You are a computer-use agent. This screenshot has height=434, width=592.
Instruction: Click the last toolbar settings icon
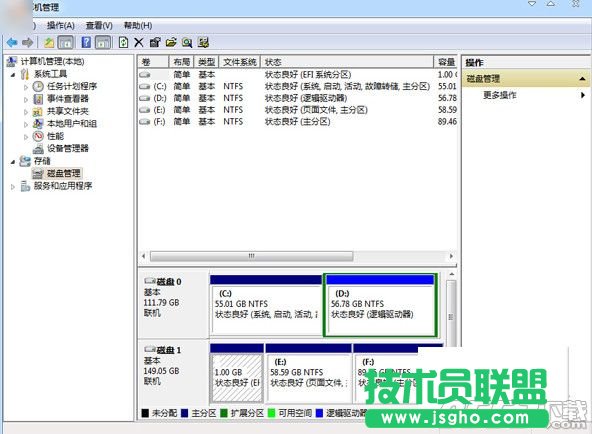[203, 42]
